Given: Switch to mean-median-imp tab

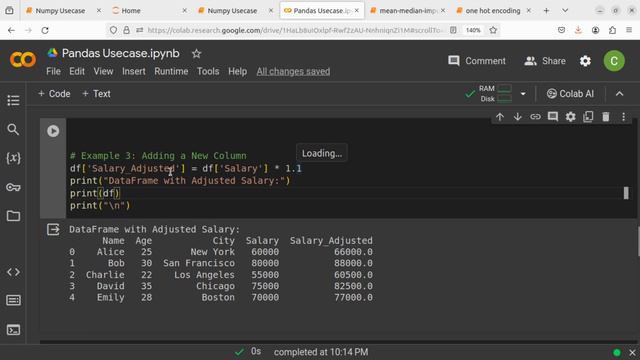Looking at the screenshot, I should point(408,11).
